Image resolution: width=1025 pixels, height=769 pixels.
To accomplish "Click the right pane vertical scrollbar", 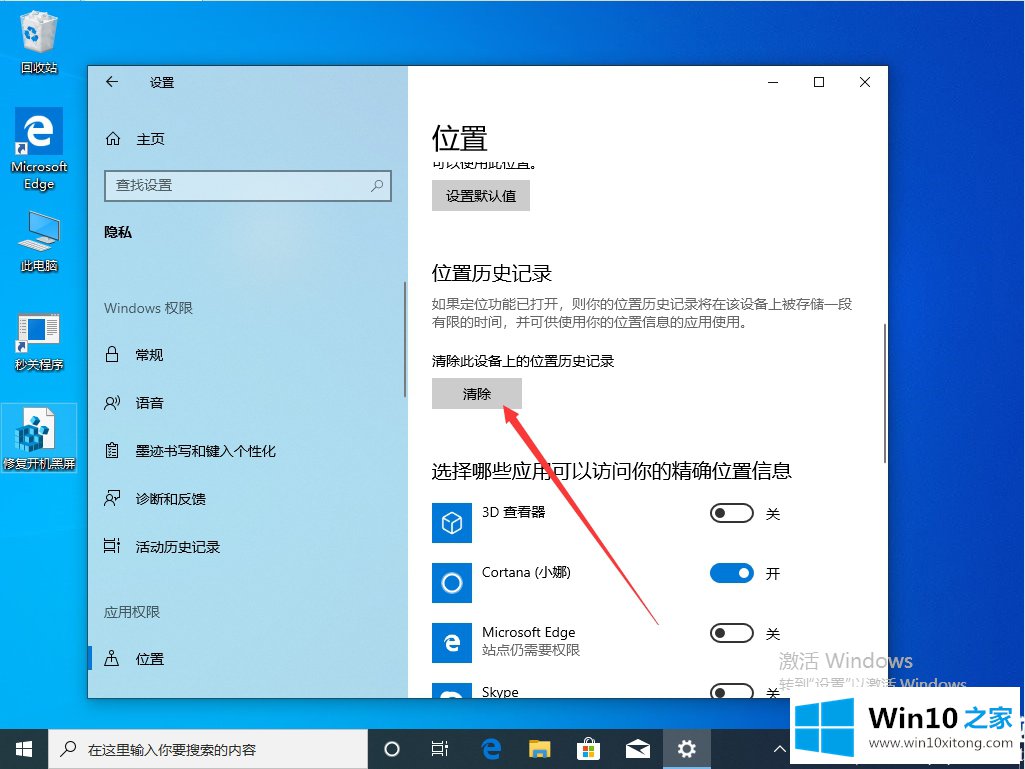I will (883, 392).
